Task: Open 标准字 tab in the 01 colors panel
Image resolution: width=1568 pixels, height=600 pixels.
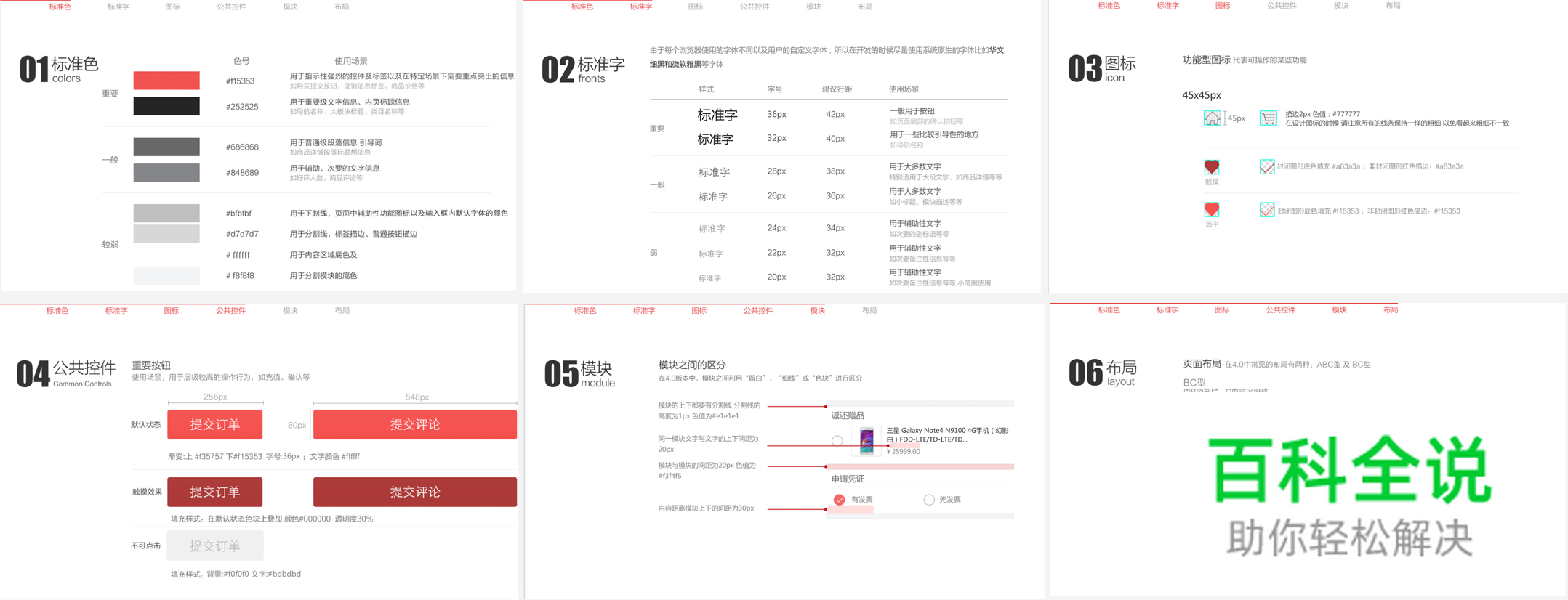Action: click(118, 7)
